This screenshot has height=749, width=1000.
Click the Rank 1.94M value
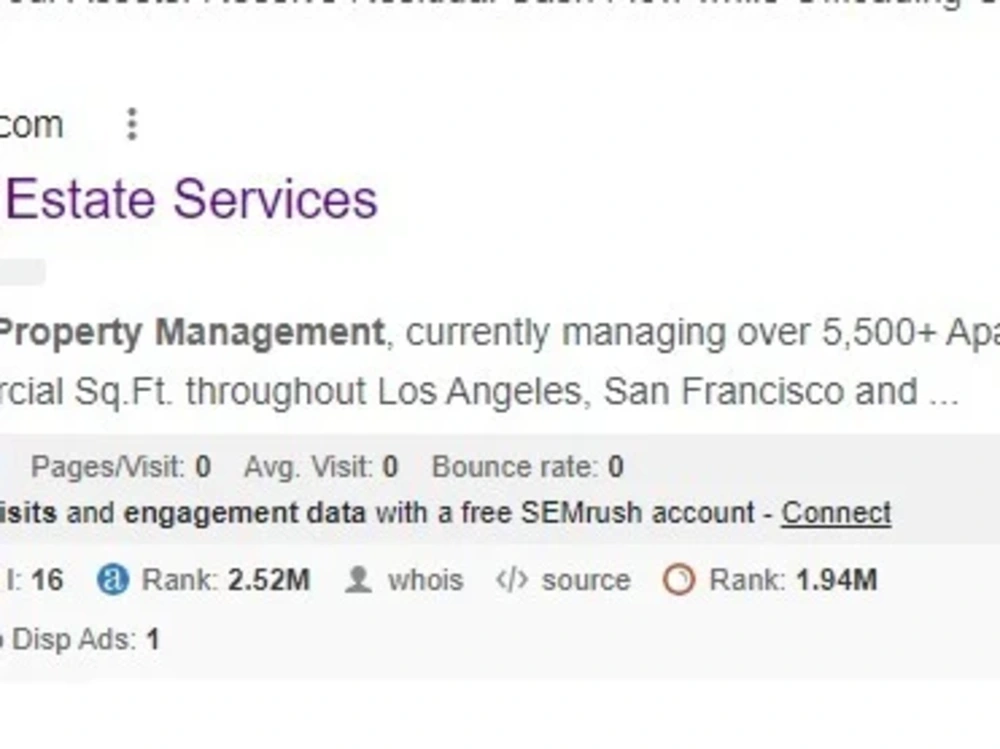click(x=837, y=580)
